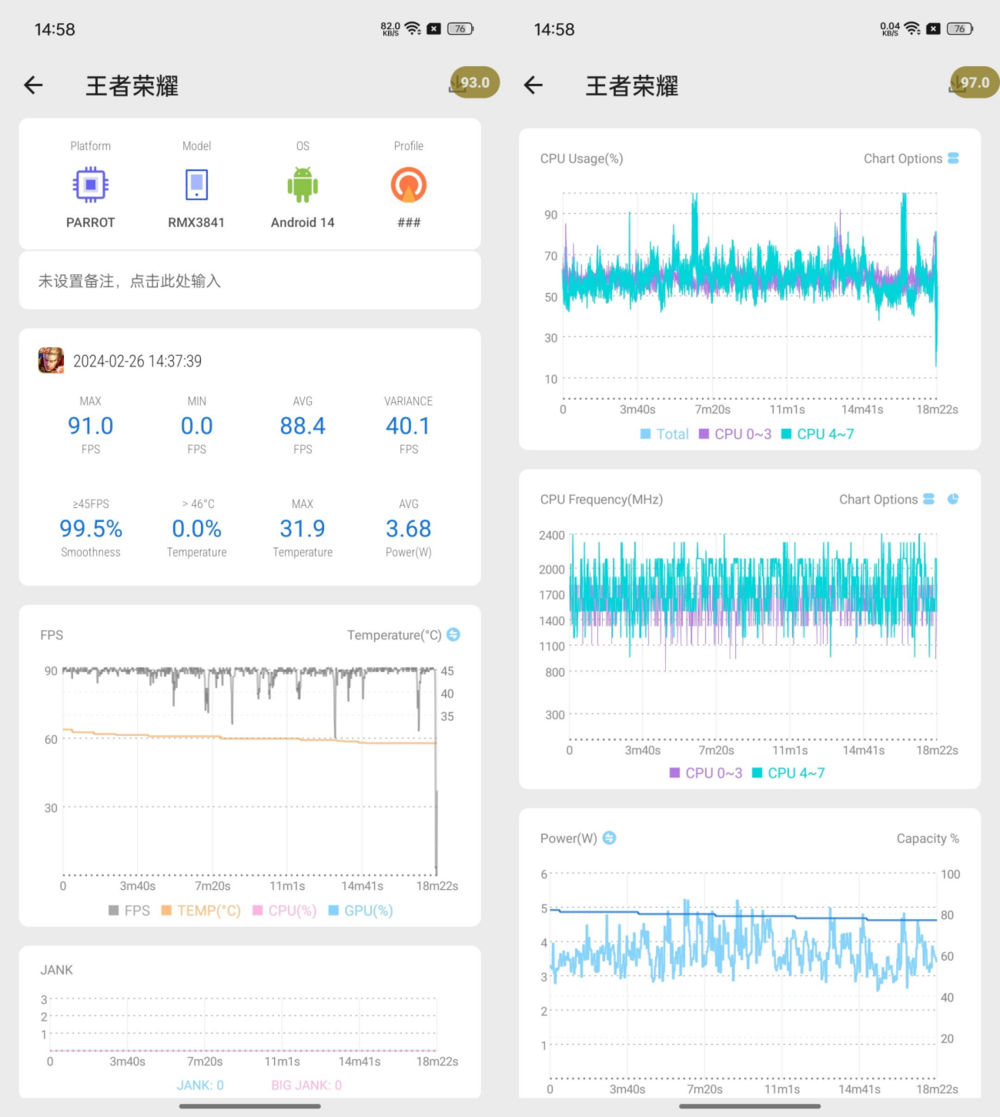The image size is (1000, 1117).
Task: Tap the VARIANCE 40.1 FPS value
Action: pos(408,426)
